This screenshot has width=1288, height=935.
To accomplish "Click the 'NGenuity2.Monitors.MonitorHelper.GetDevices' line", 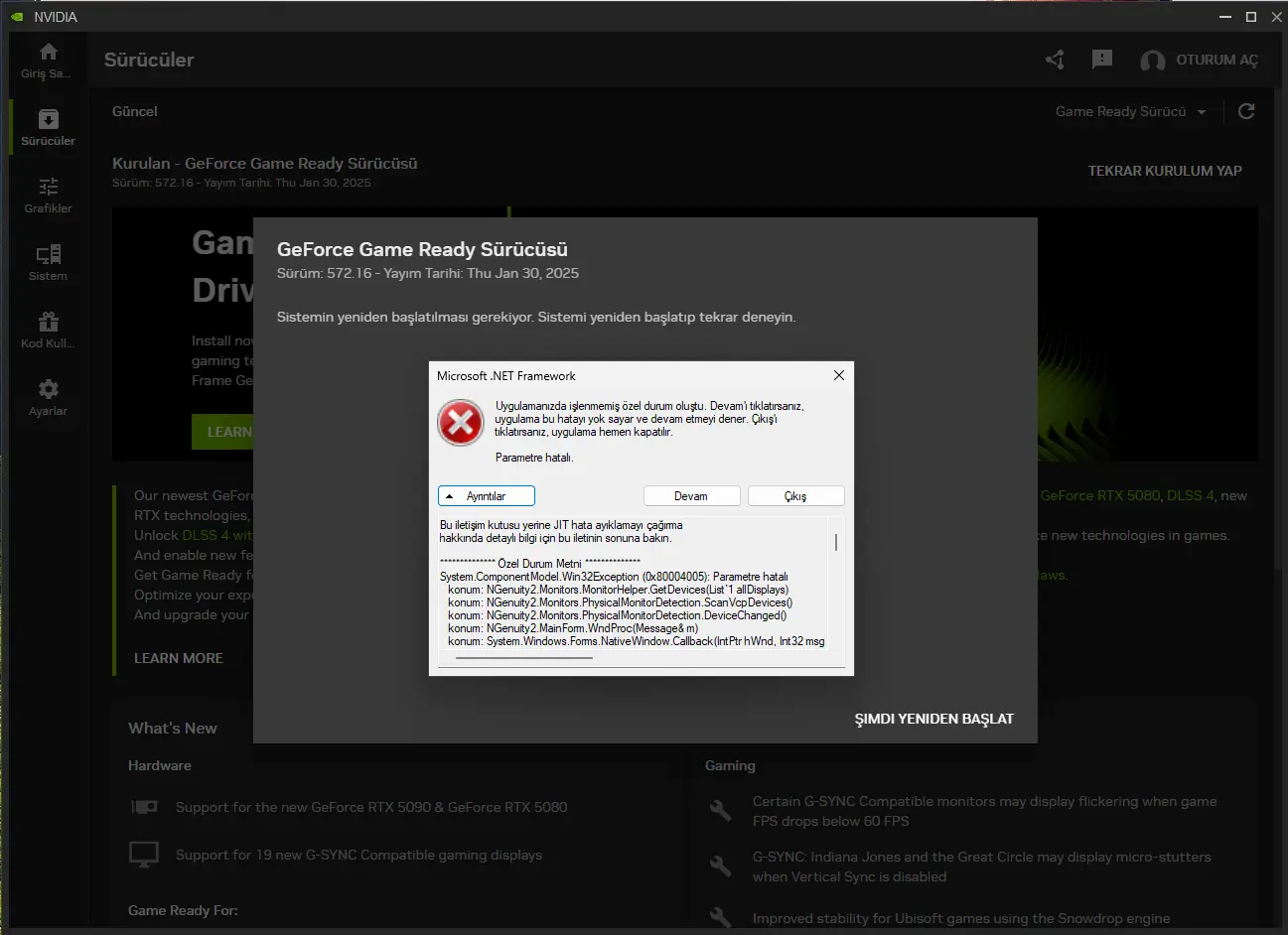I will pos(618,590).
